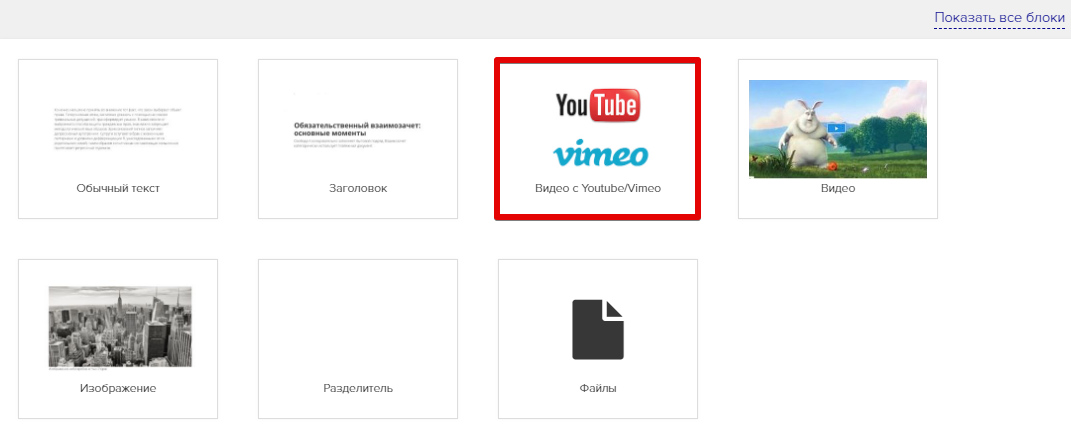Add the 'Разделитель' block
The height and width of the screenshot is (435, 1071).
pyautogui.click(x=358, y=339)
